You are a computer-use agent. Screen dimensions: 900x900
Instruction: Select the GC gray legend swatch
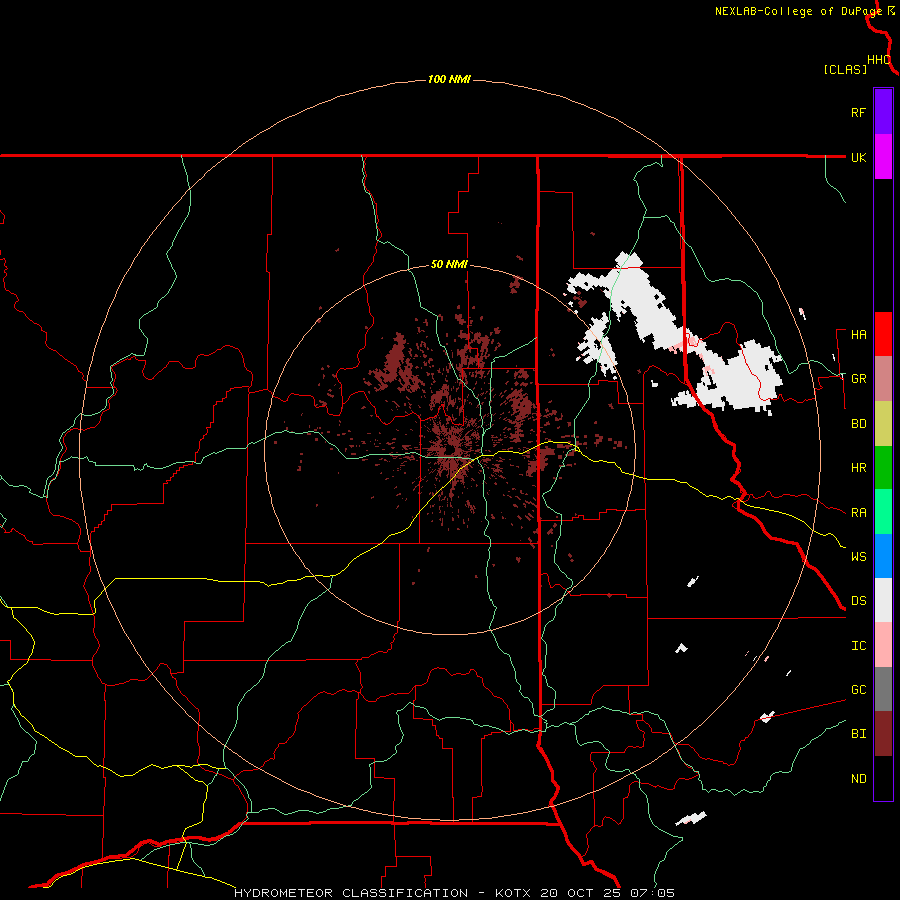[x=883, y=689]
